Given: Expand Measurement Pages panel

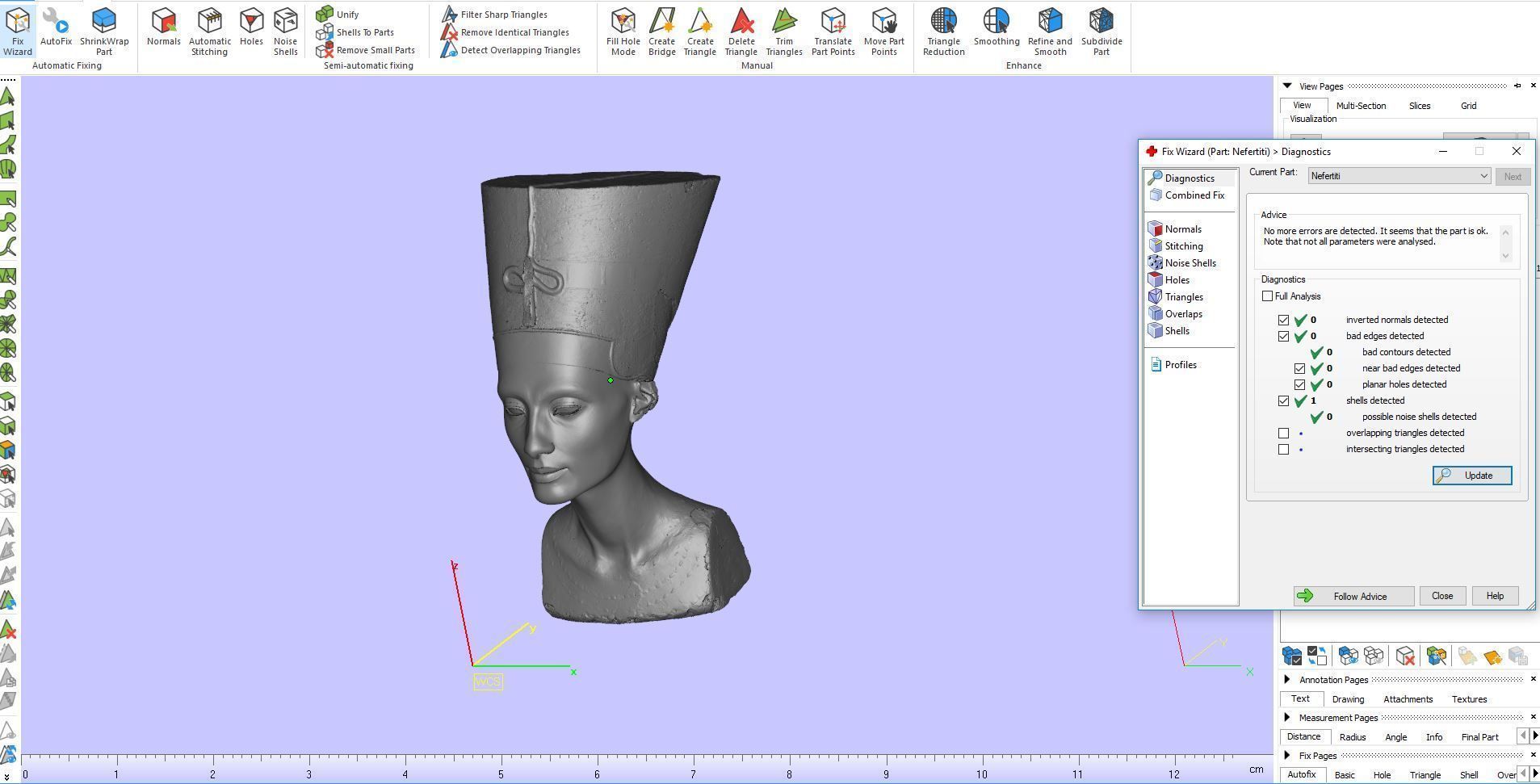Looking at the screenshot, I should pos(1287,717).
